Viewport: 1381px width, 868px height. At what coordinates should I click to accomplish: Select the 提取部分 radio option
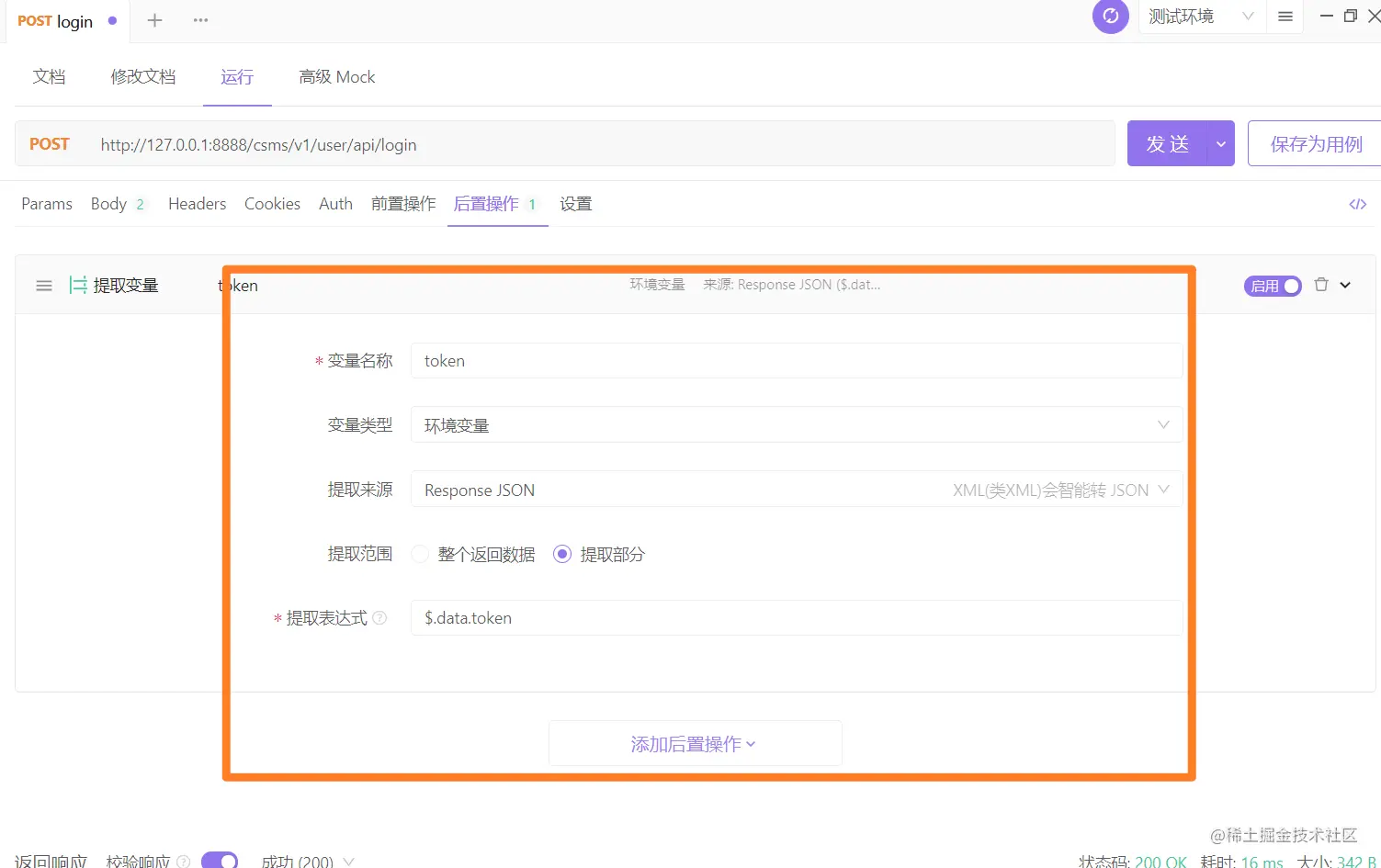(x=562, y=554)
